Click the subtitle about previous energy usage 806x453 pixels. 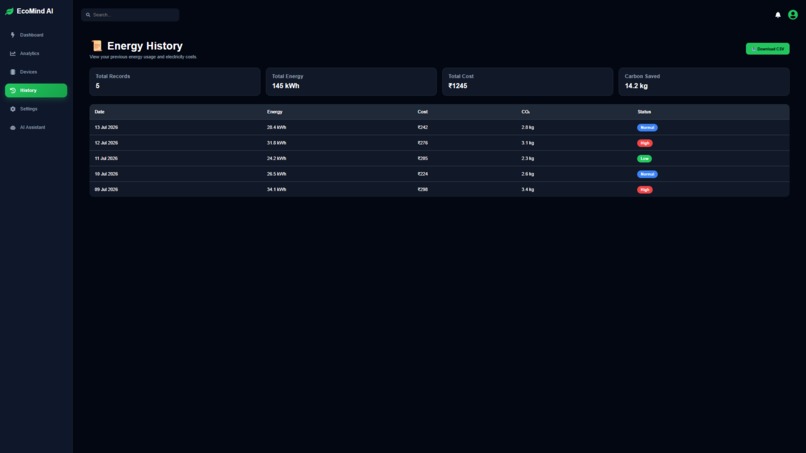click(143, 57)
